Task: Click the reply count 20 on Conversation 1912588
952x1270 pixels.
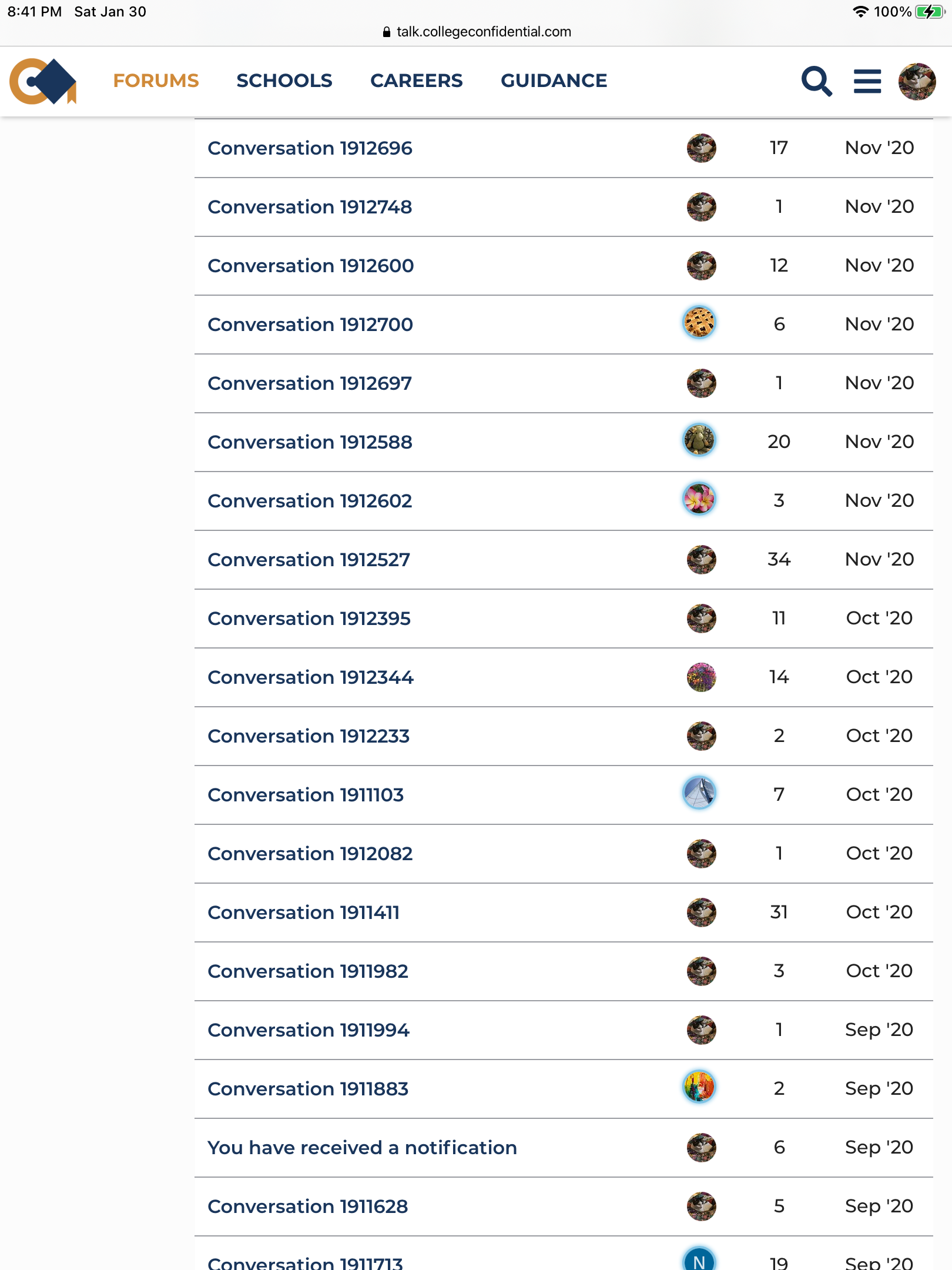Action: click(779, 442)
